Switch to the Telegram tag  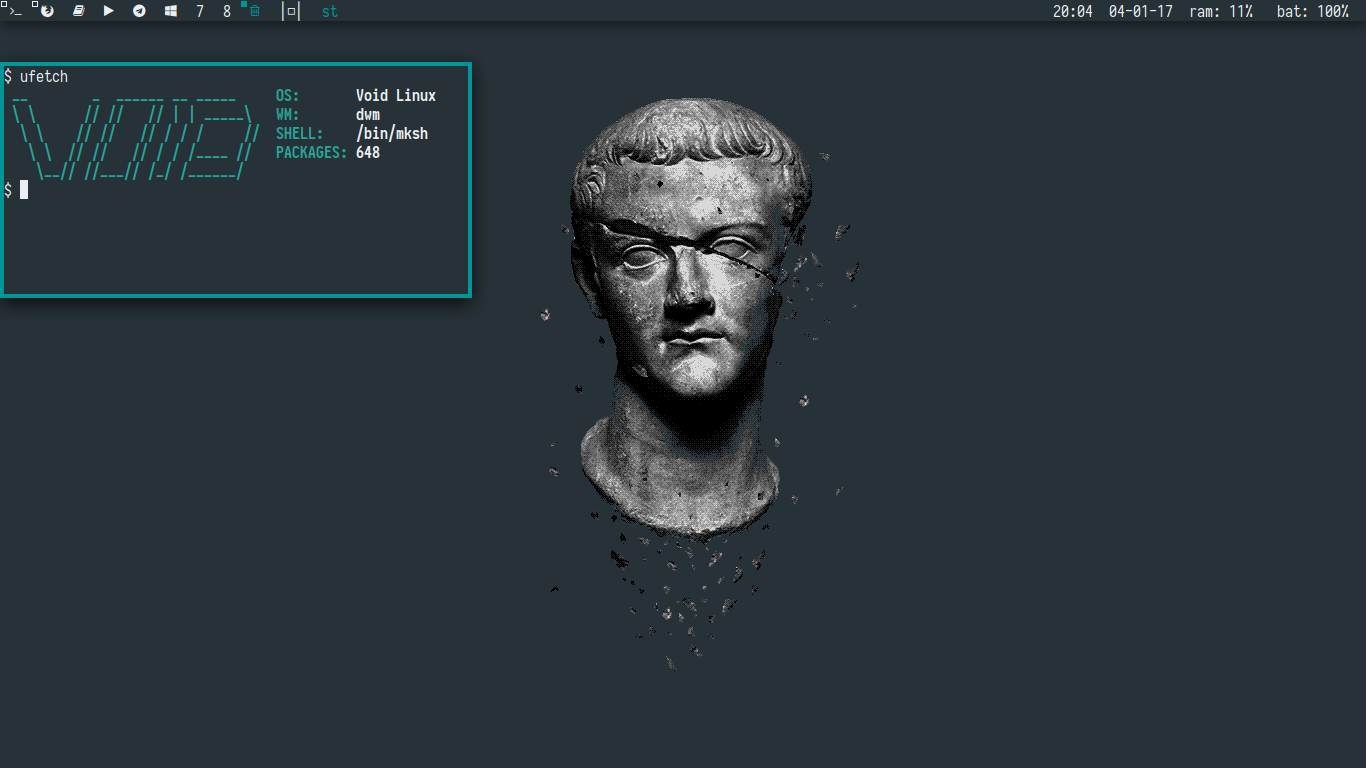pyautogui.click(x=140, y=11)
